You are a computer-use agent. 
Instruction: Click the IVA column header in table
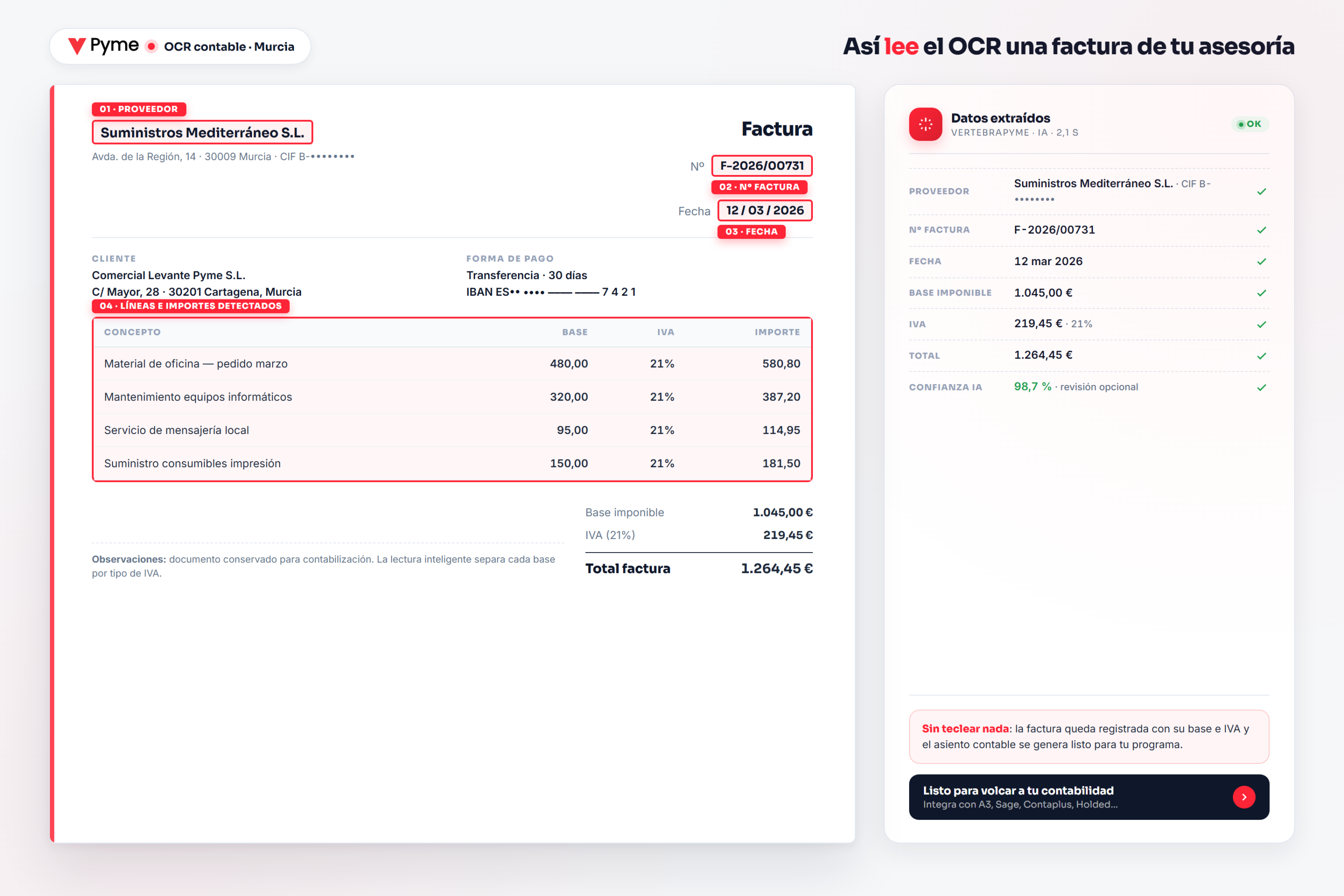click(666, 332)
